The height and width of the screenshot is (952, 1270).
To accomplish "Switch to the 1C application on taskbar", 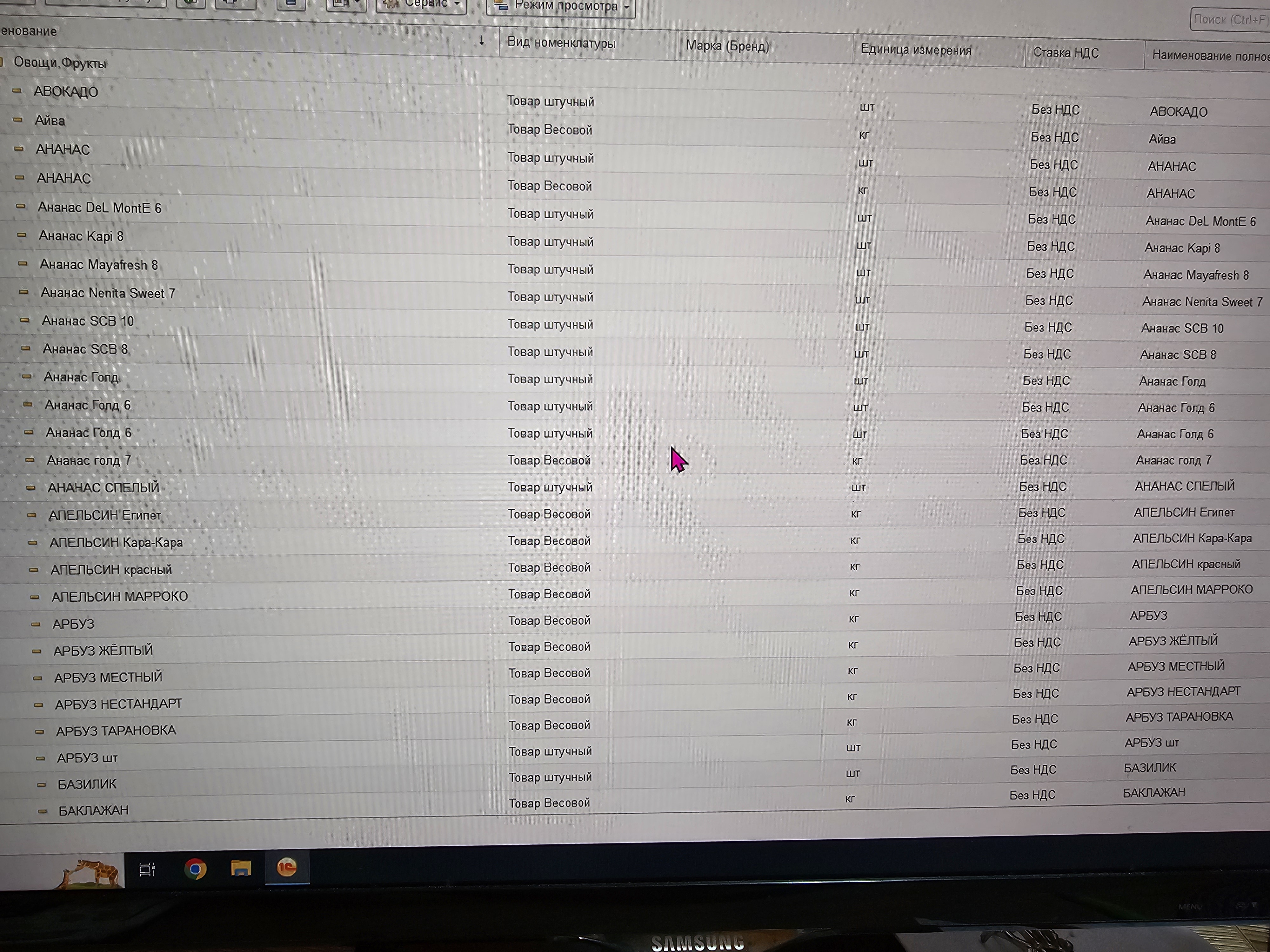I will pos(287,867).
